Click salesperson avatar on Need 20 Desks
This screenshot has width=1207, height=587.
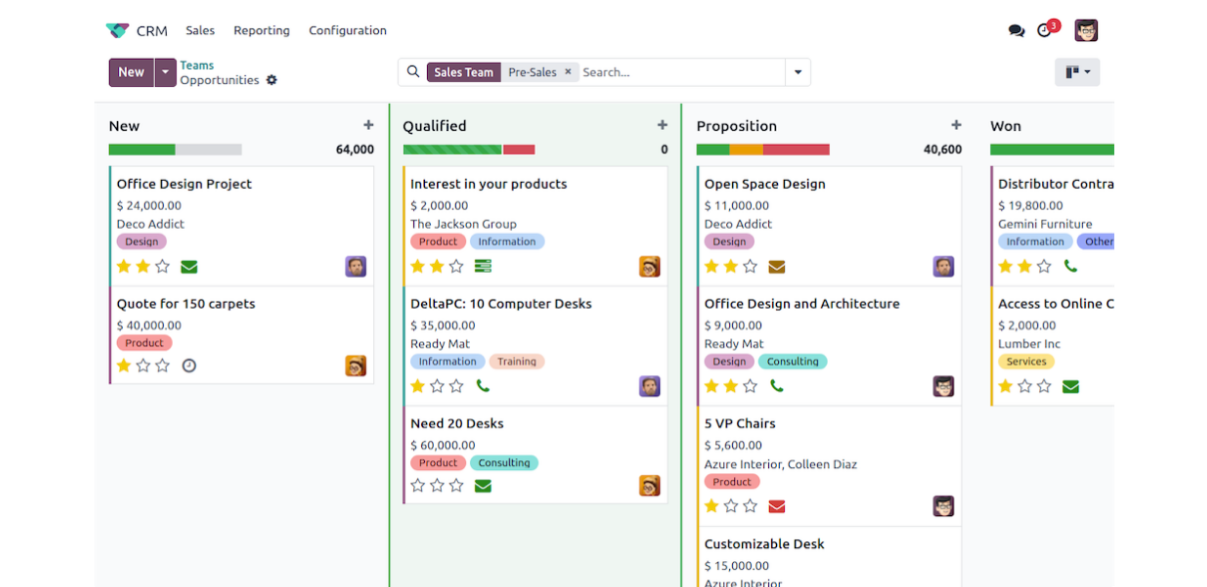click(x=650, y=486)
